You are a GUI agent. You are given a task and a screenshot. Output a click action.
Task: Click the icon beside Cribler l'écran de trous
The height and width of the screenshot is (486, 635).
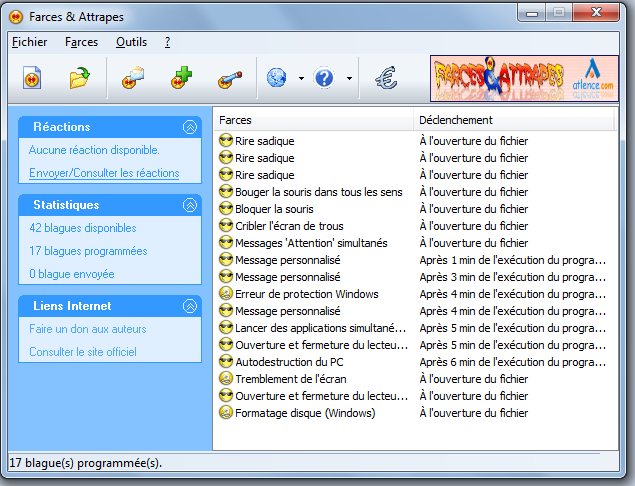[226, 225]
